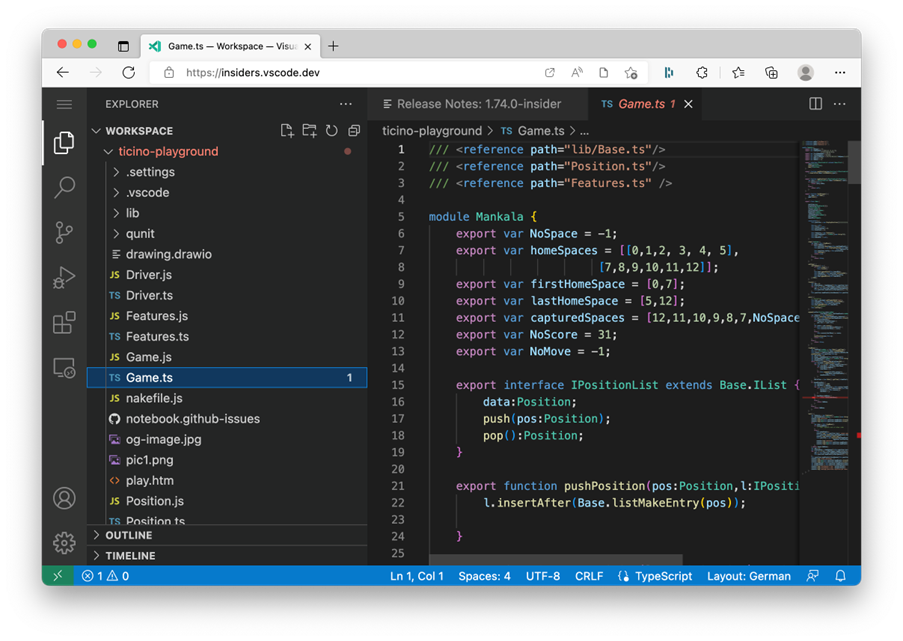Open the Search view

[x=64, y=186]
